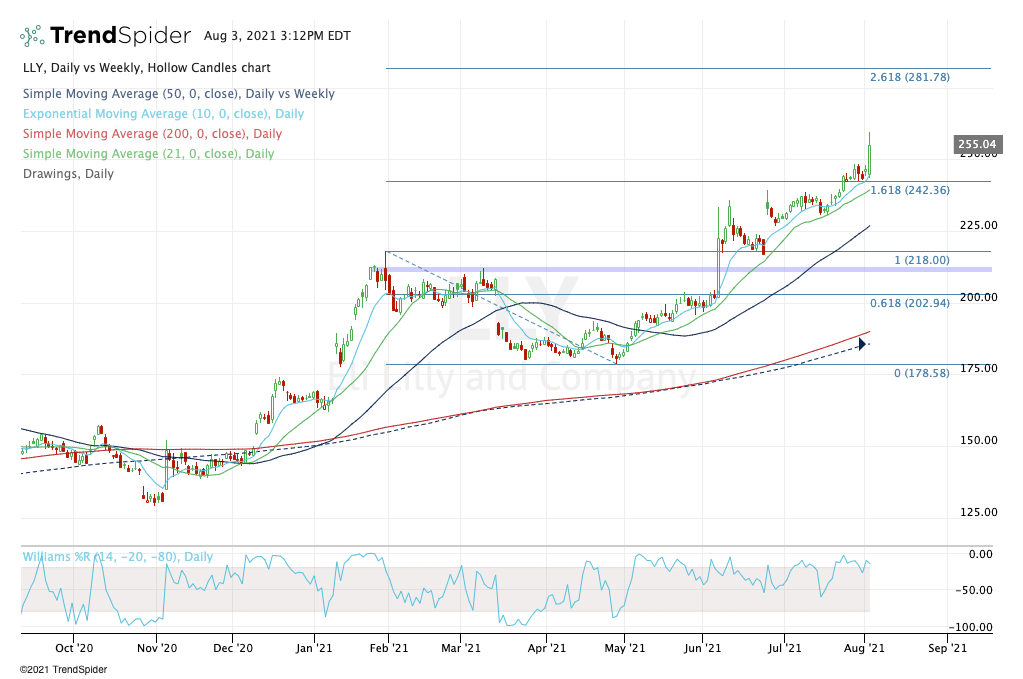Viewport: 1023px width, 679px height.
Task: Open the Drawings, Daily legend entry
Action: pos(67,174)
